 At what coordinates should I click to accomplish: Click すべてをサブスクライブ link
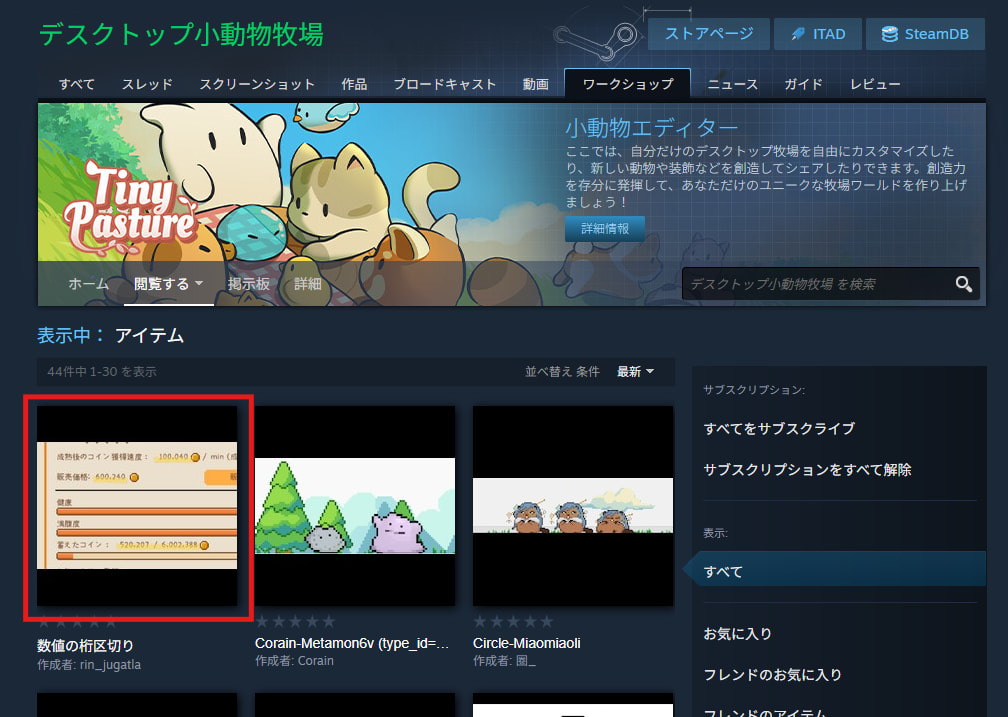[779, 429]
